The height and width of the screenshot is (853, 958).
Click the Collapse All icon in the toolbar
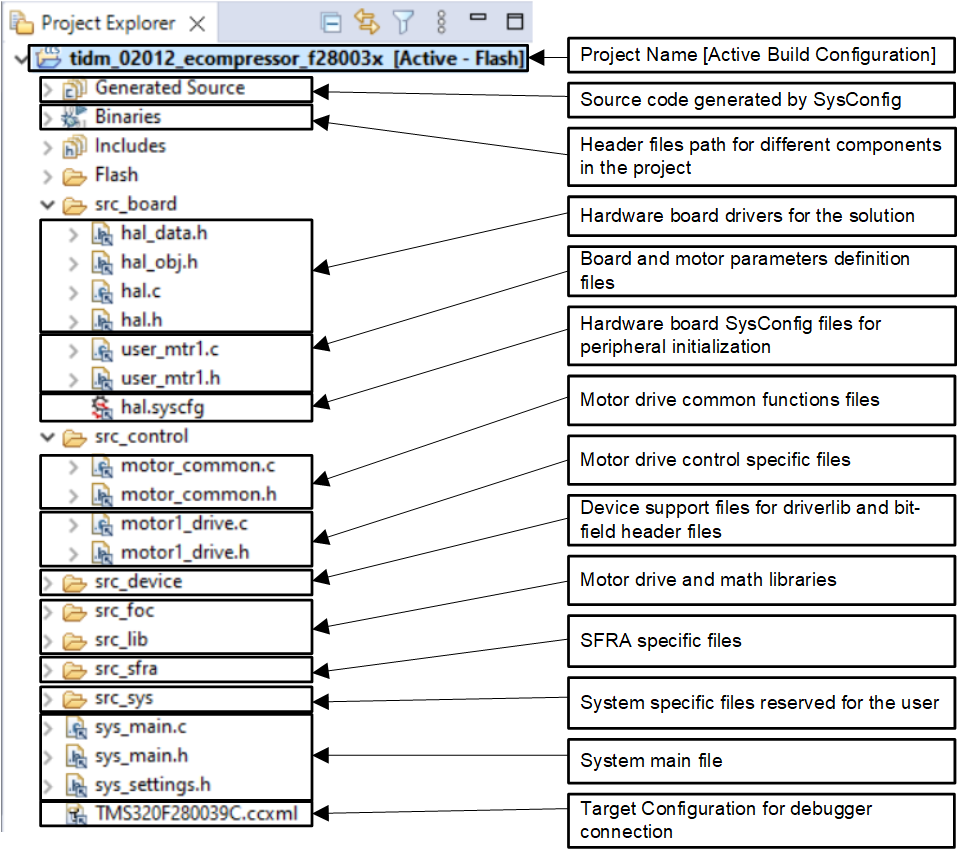pos(331,21)
